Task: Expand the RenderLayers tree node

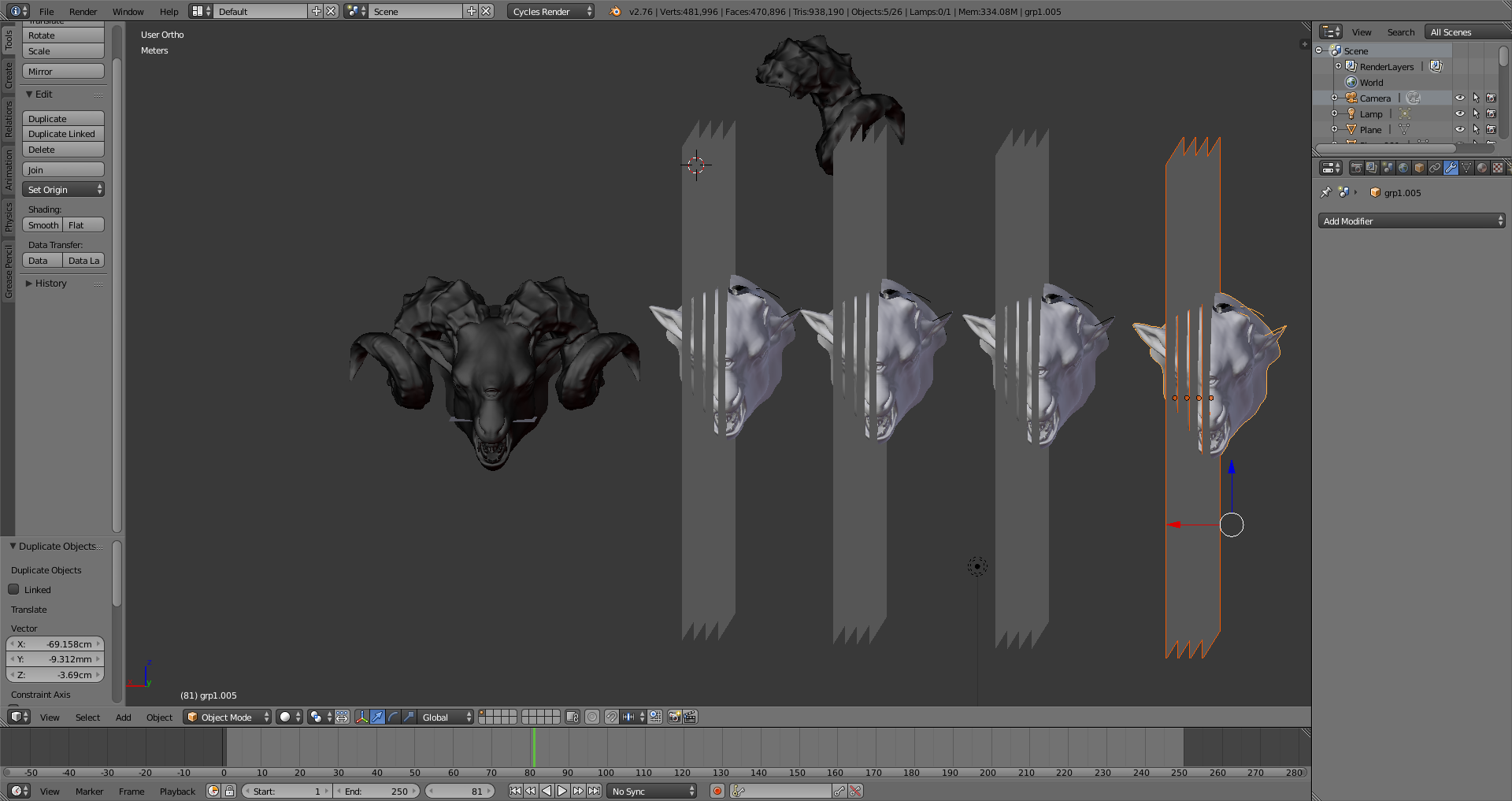Action: pos(1338,66)
